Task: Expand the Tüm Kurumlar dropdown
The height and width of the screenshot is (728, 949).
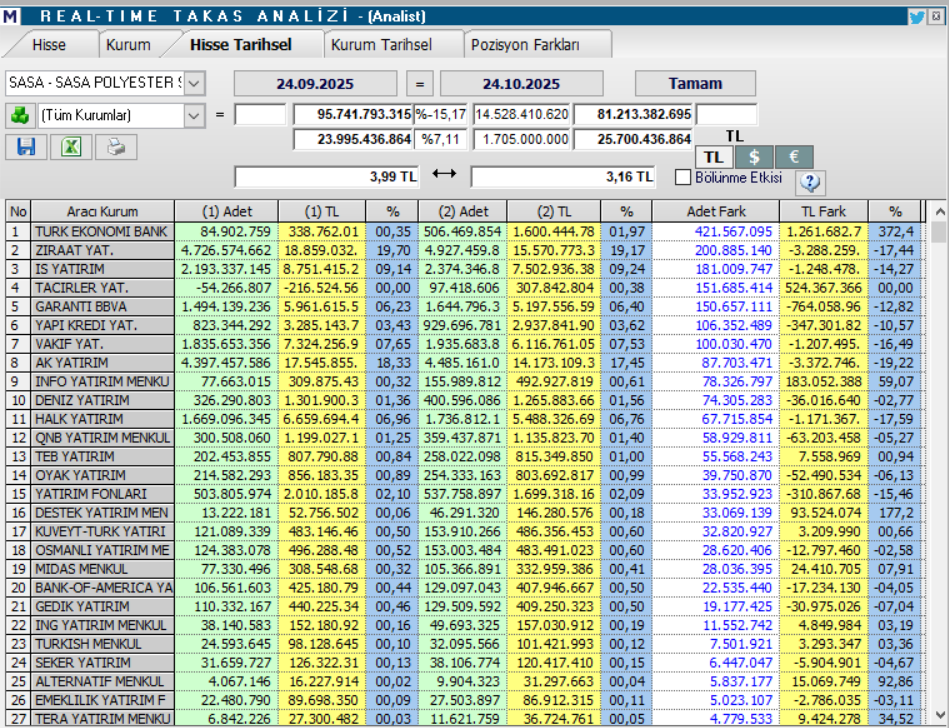Action: 195,115
